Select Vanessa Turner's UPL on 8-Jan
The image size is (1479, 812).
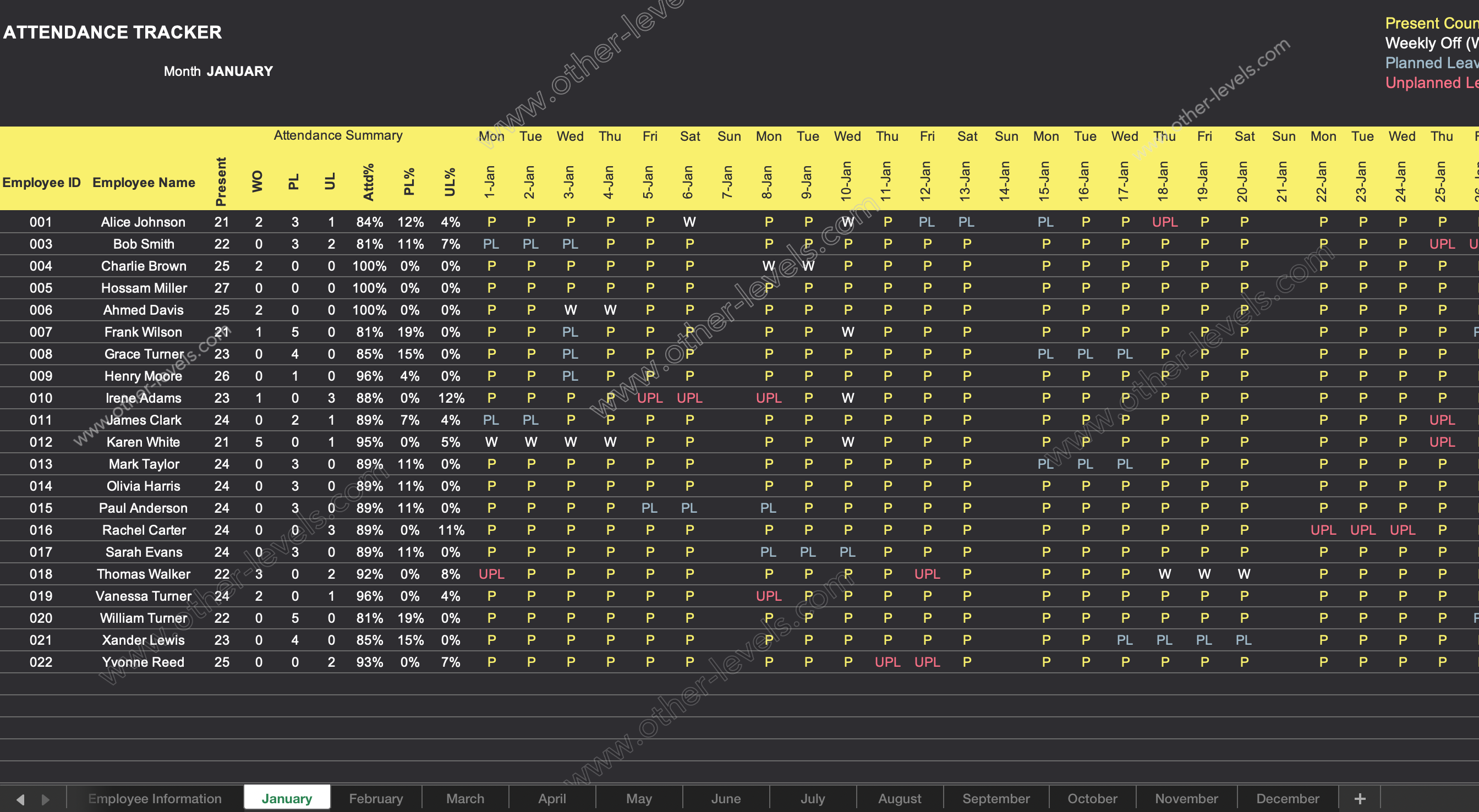[768, 596]
